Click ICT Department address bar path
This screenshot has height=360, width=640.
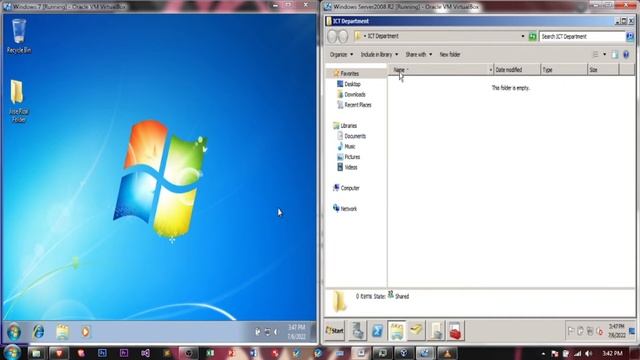pos(383,36)
